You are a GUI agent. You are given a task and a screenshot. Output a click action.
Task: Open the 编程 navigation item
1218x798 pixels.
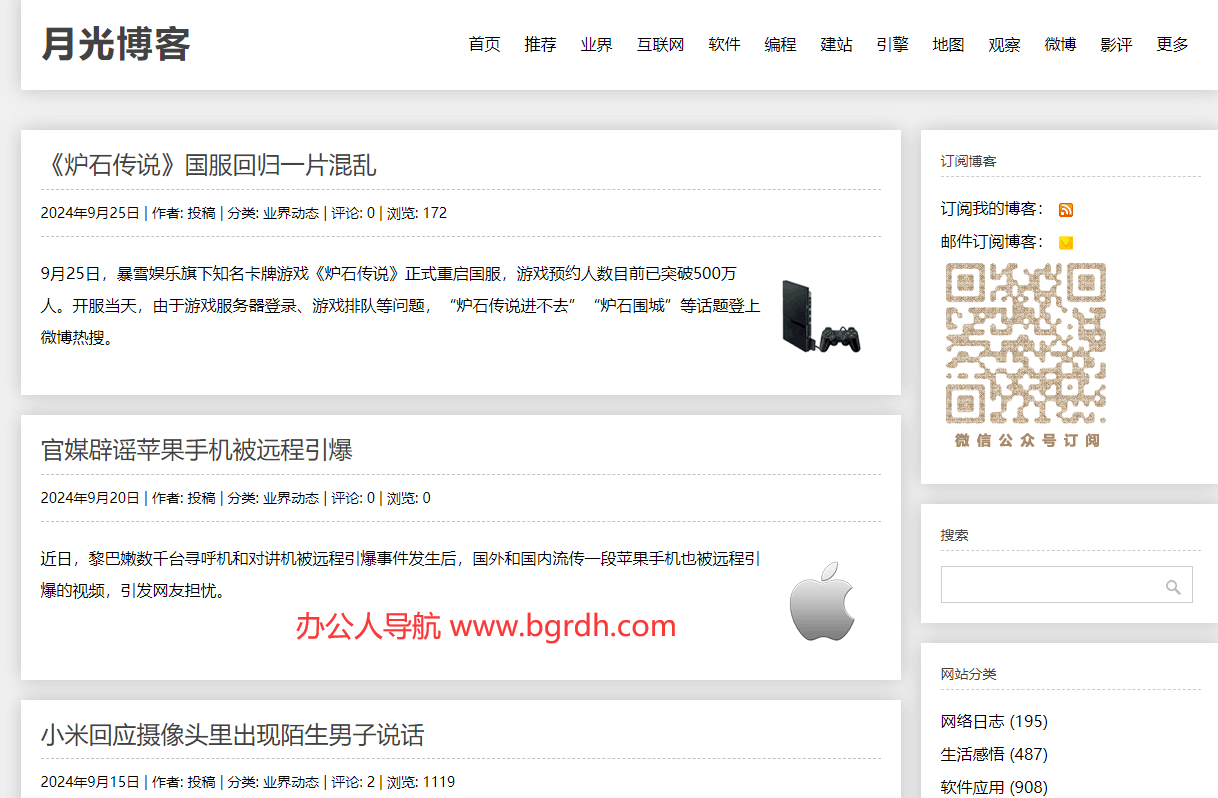[x=780, y=45]
